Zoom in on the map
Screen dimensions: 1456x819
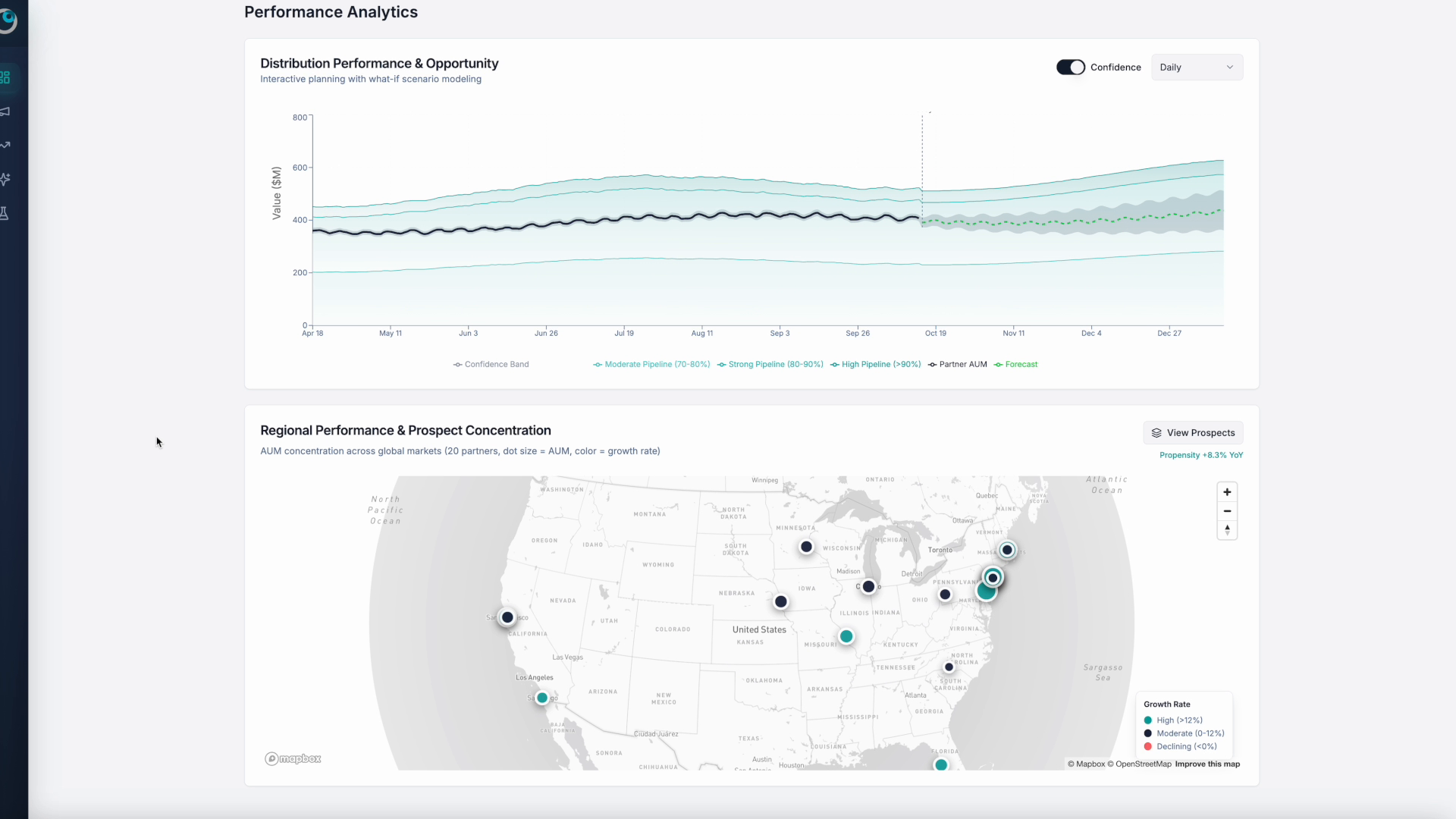pos(1227,492)
